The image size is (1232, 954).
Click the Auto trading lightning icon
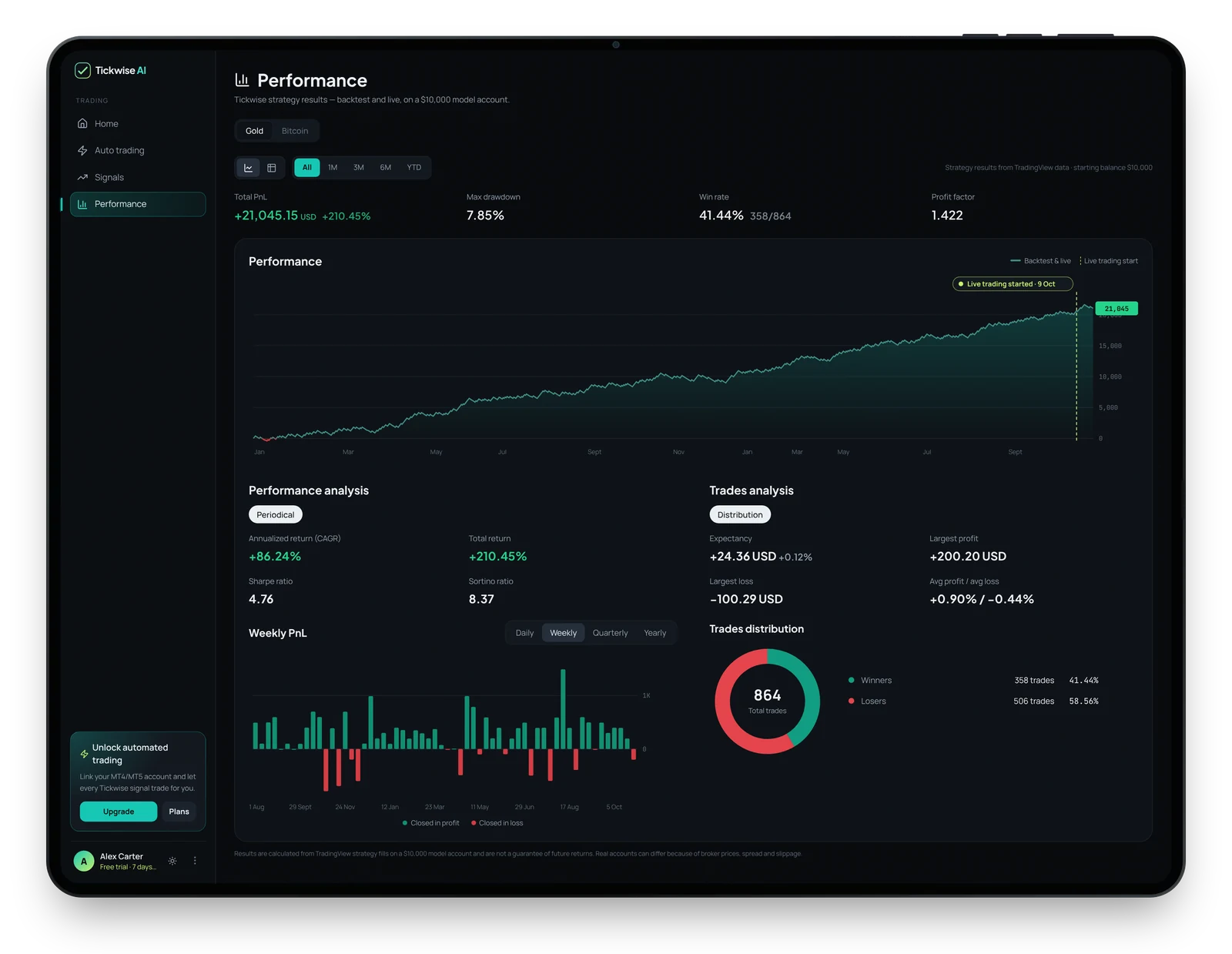[82, 150]
